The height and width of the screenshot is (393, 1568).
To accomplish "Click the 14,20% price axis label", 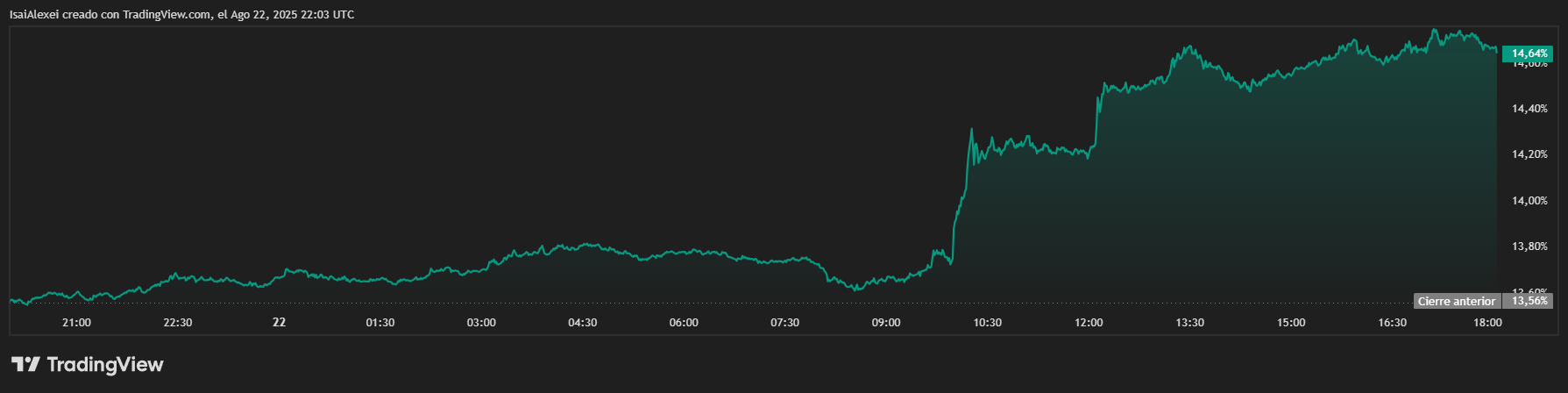I will [x=1529, y=154].
